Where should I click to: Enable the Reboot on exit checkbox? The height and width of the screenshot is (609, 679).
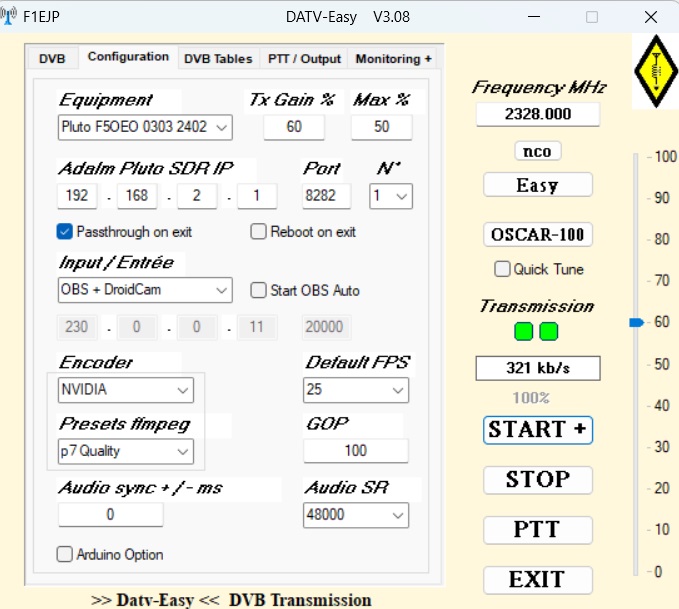coord(258,232)
